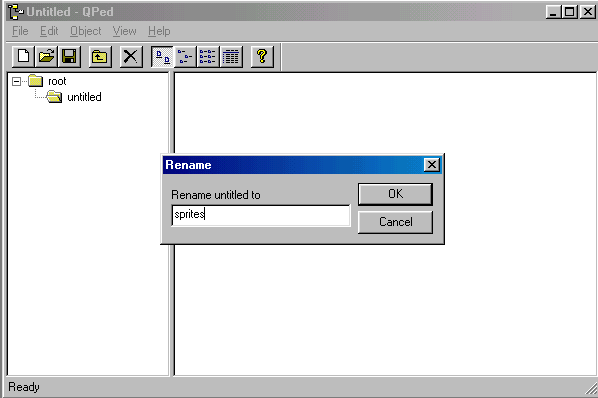Switch to list view
The height and width of the screenshot is (398, 598).
208,56
